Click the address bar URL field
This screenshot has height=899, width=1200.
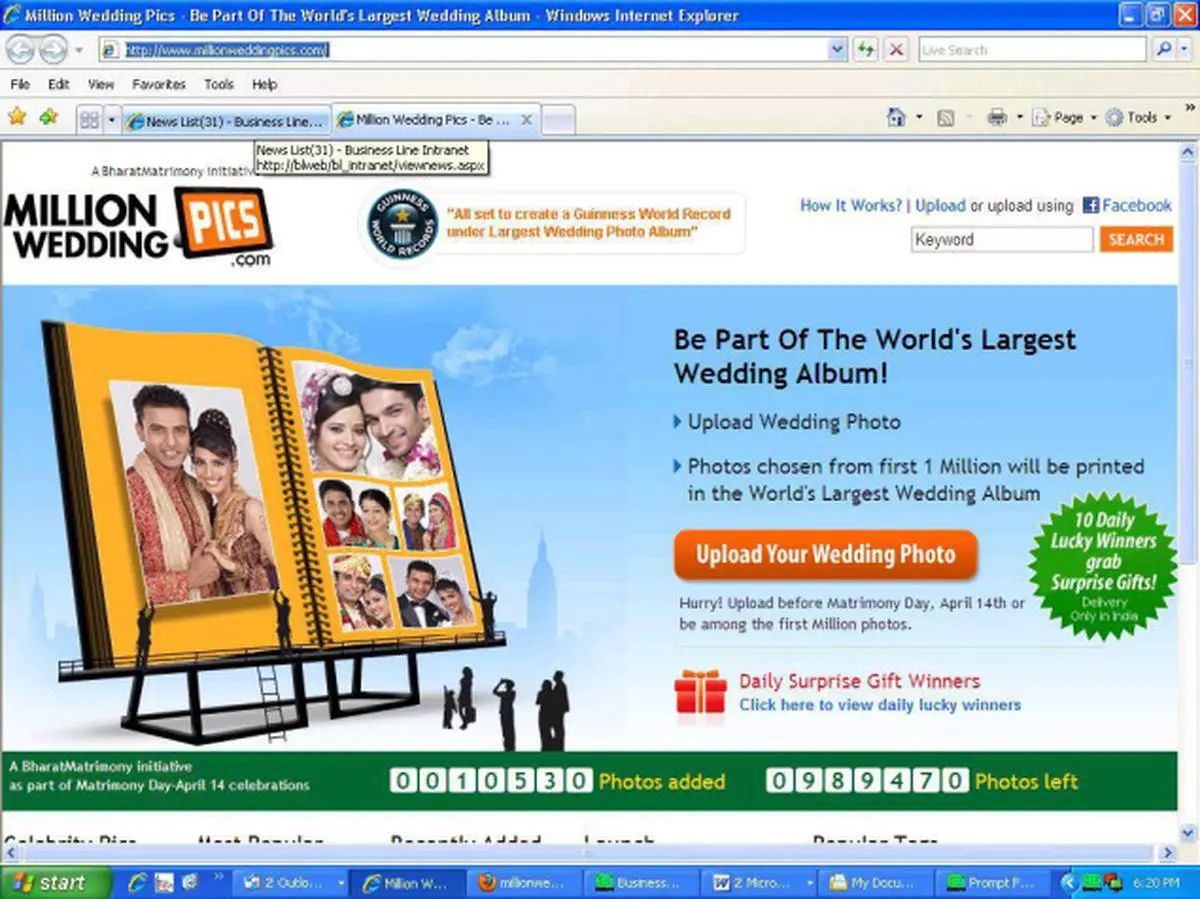pyautogui.click(x=474, y=49)
